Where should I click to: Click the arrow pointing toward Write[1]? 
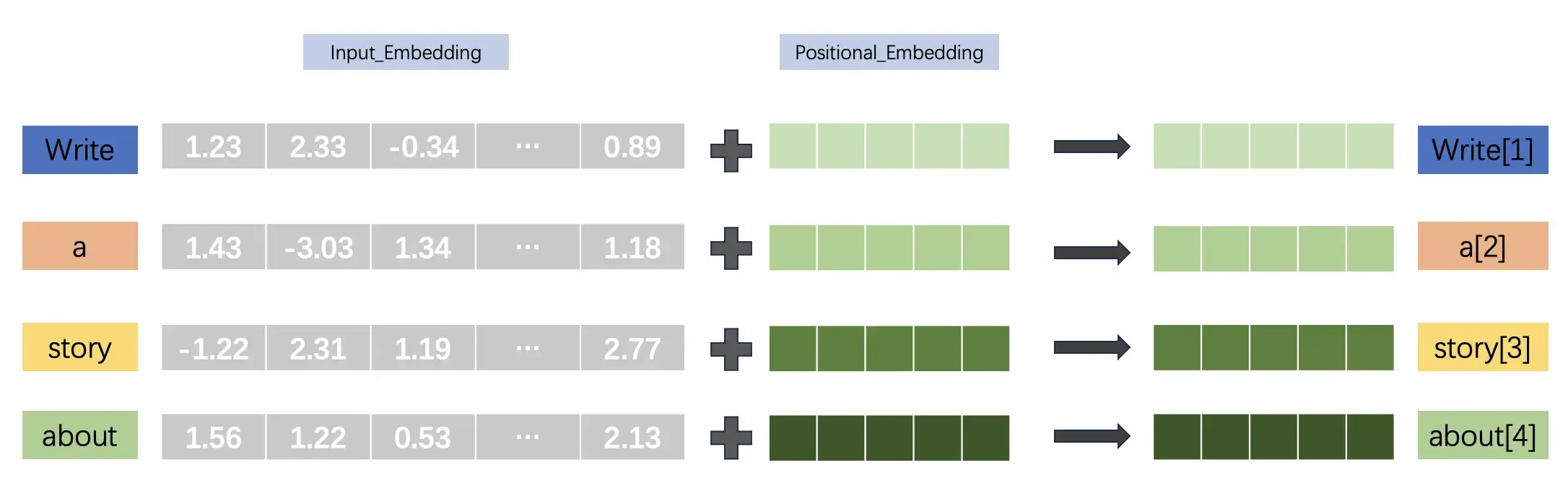click(1092, 147)
